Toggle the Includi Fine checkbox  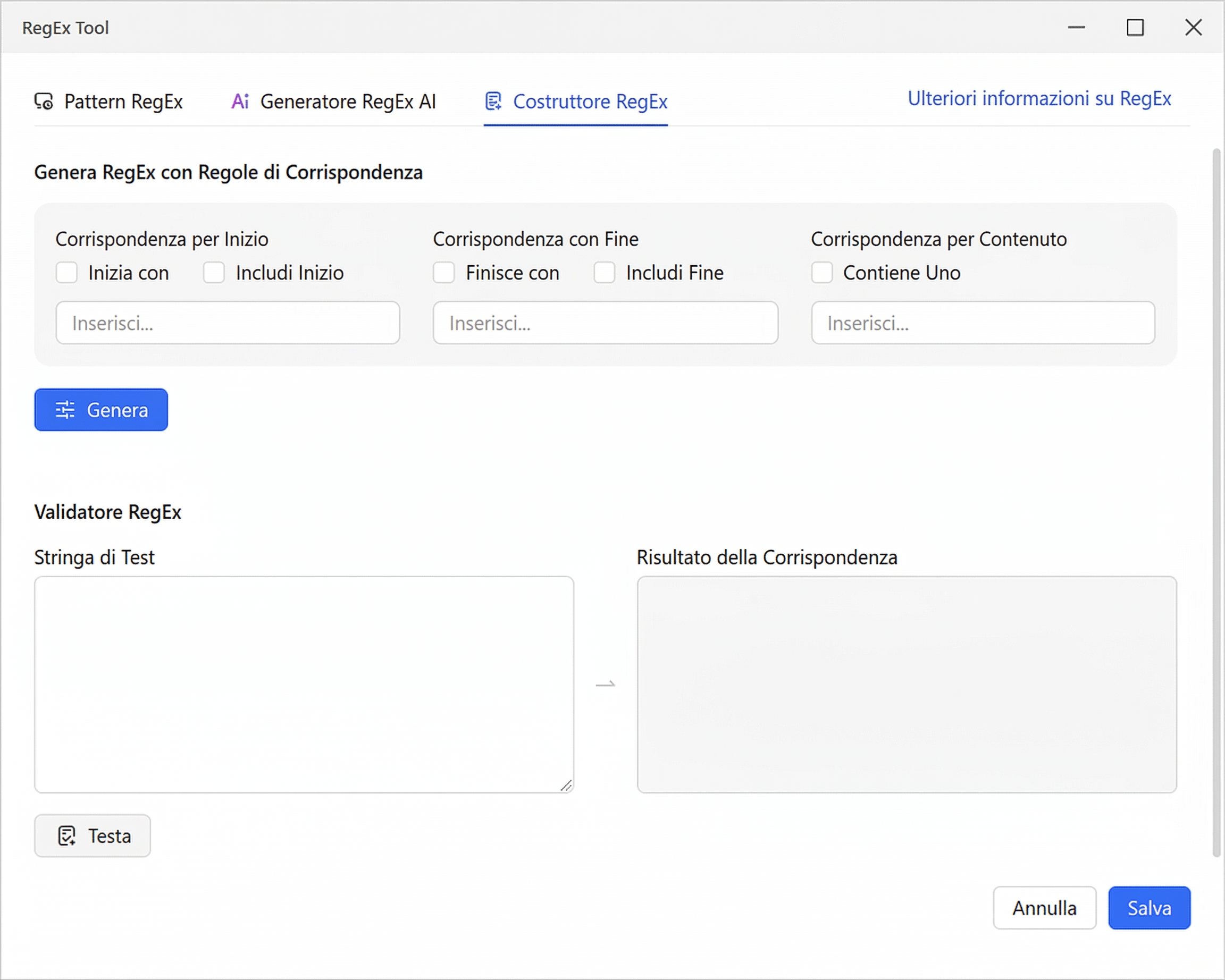coord(604,273)
